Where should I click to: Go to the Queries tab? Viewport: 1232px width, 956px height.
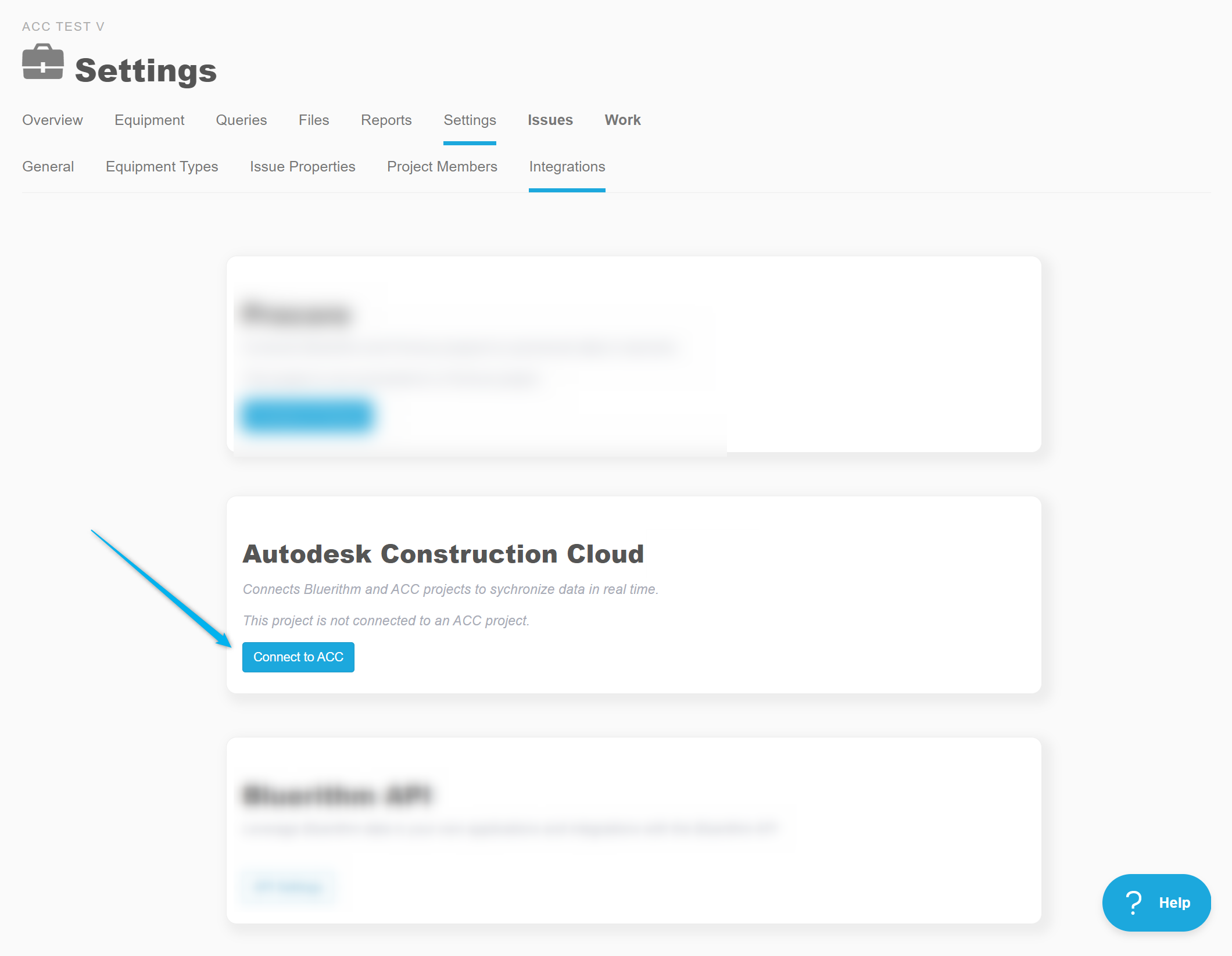tap(241, 120)
